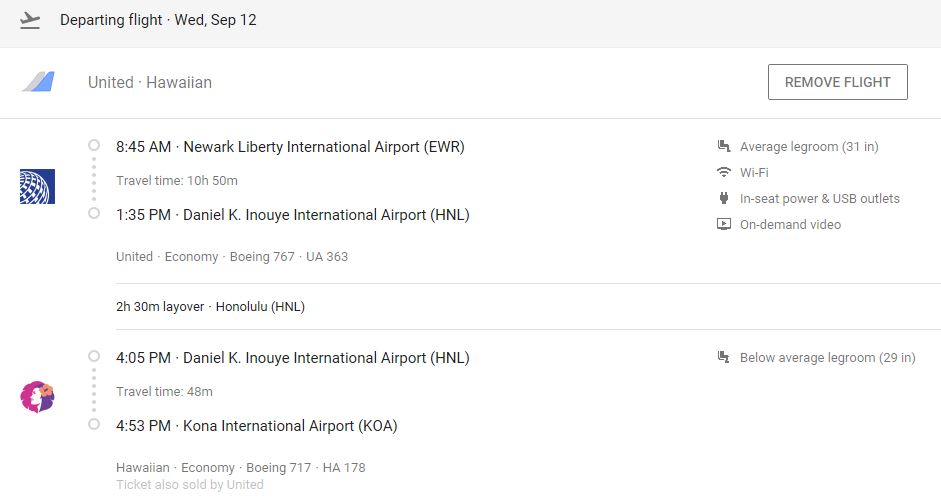
Task: Click the Newark departure stop circle
Action: coord(94,145)
